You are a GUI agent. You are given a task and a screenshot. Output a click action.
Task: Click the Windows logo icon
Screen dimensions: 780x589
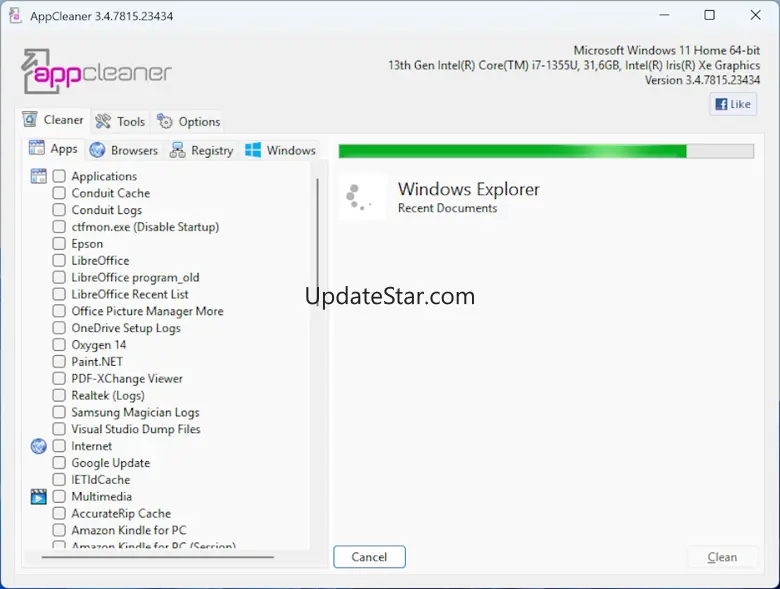(253, 150)
